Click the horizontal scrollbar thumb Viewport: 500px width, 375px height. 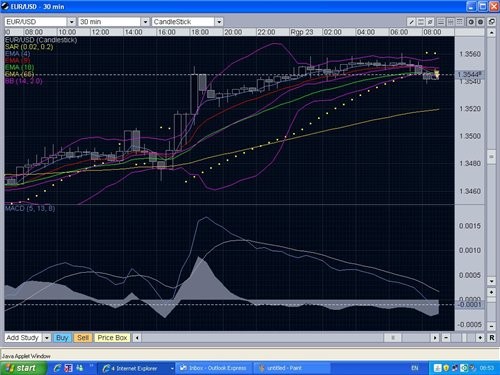point(393,338)
